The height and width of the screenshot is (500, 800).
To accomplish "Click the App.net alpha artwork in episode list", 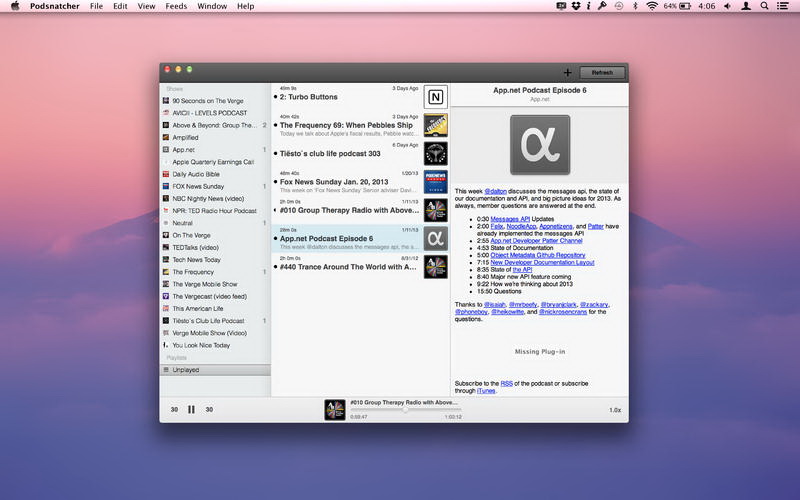I will click(435, 238).
